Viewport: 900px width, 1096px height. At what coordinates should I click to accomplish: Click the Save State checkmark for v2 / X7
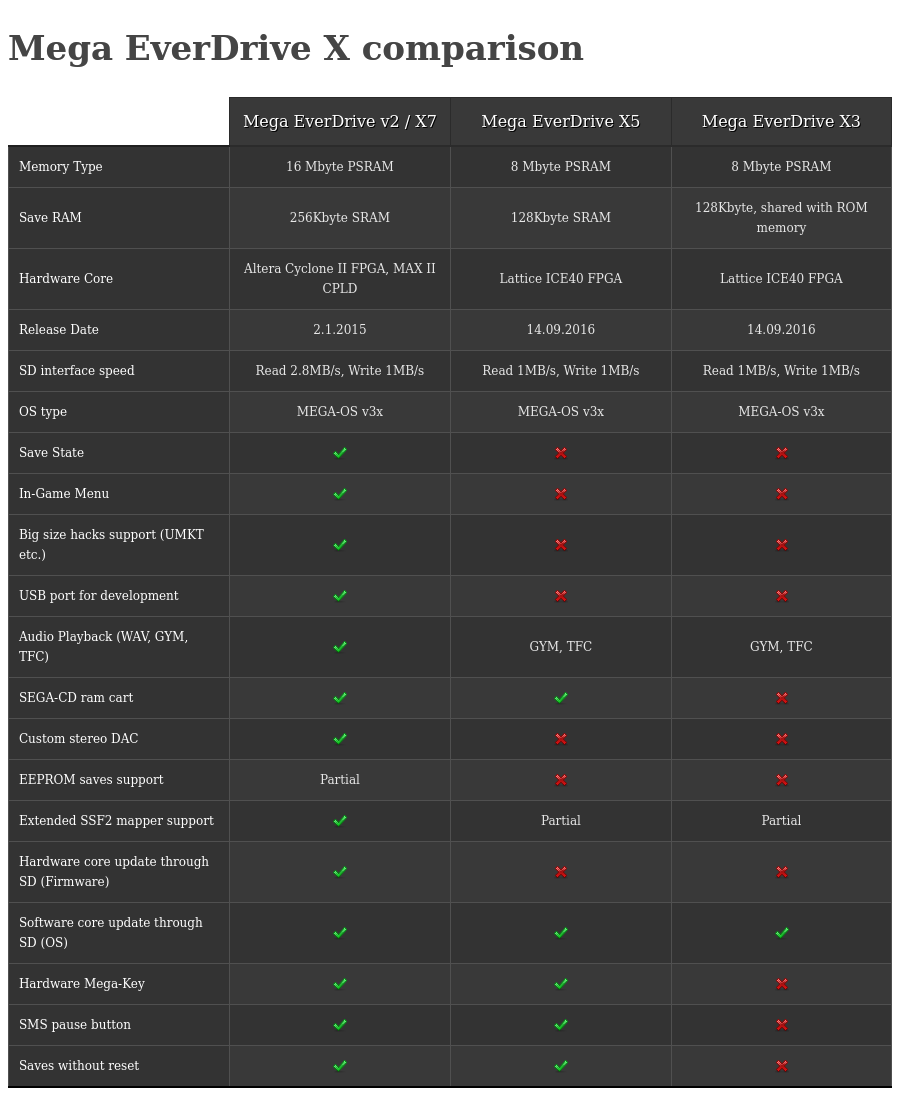coord(340,453)
